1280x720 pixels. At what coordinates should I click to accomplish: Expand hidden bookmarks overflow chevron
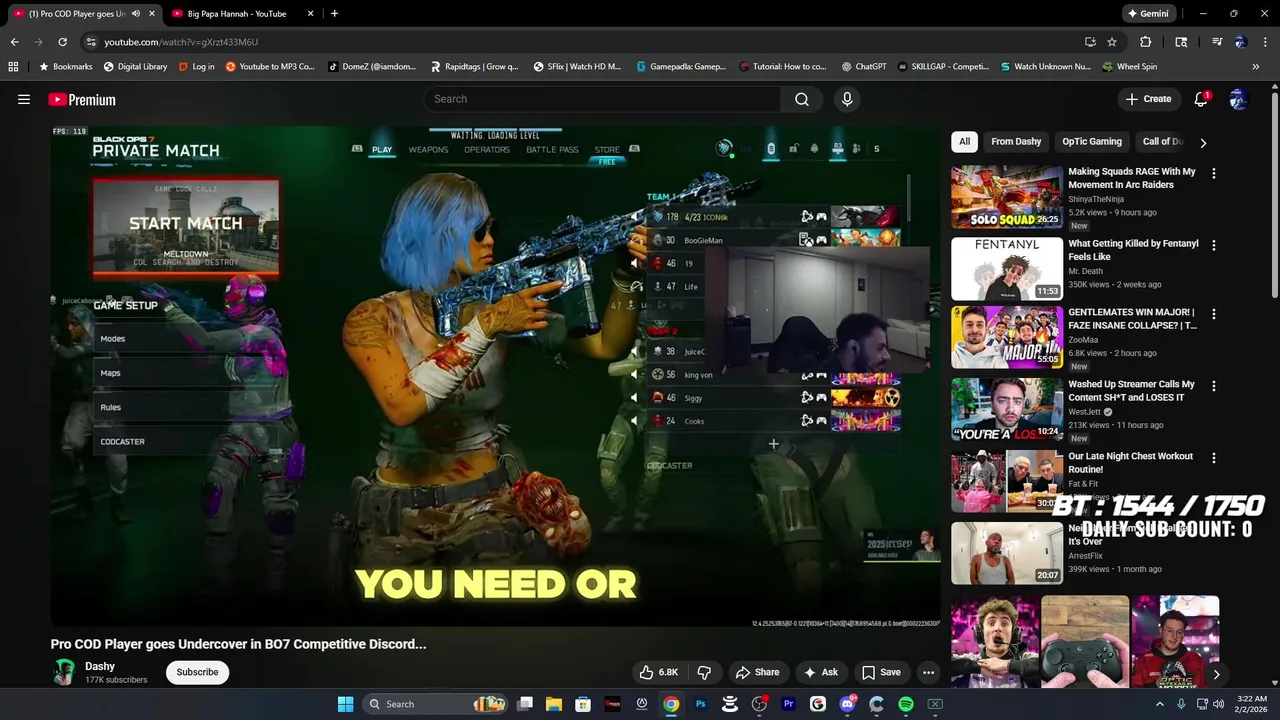pyautogui.click(x=1256, y=67)
